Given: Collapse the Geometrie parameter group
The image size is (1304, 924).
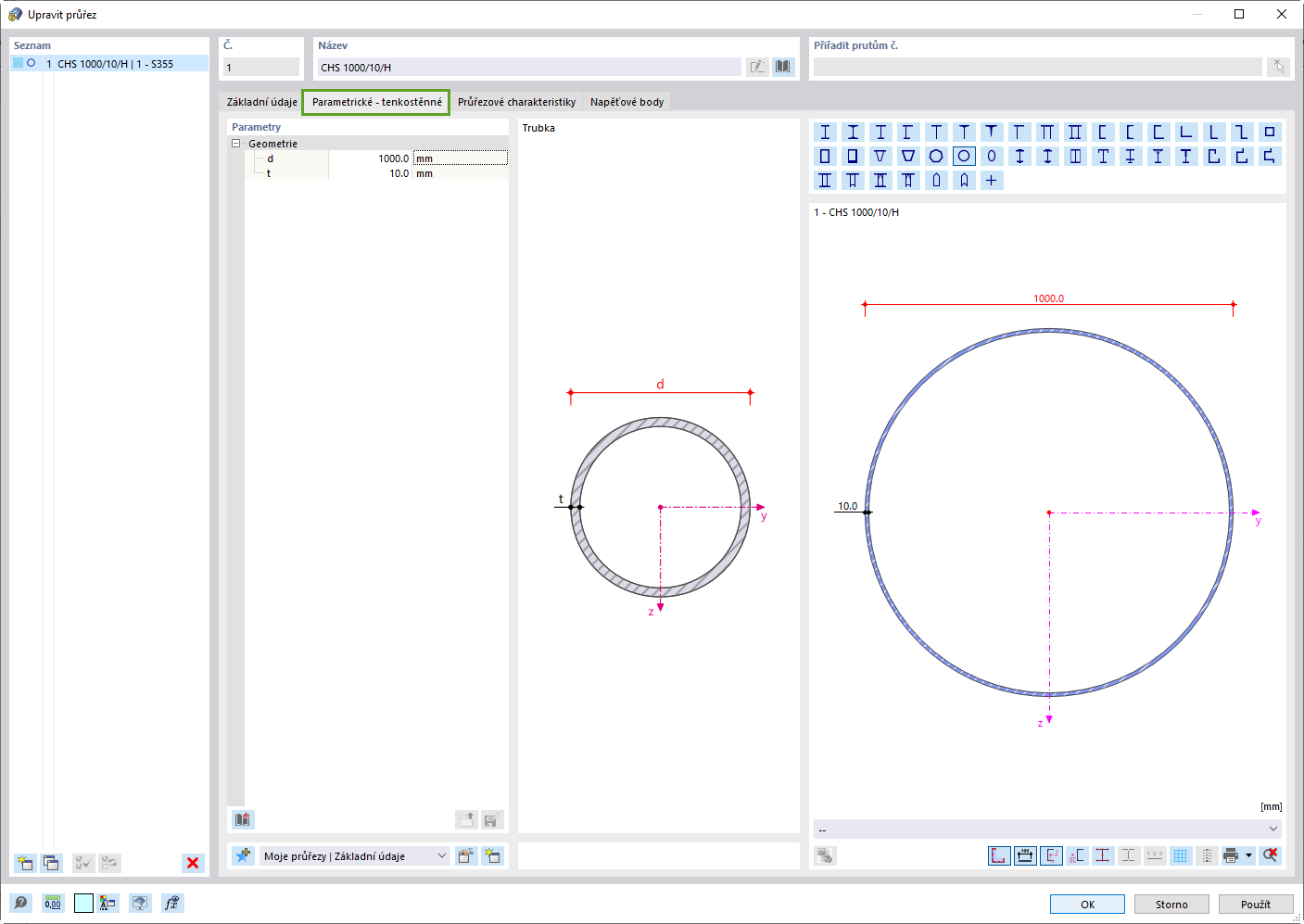Looking at the screenshot, I should tap(235, 144).
